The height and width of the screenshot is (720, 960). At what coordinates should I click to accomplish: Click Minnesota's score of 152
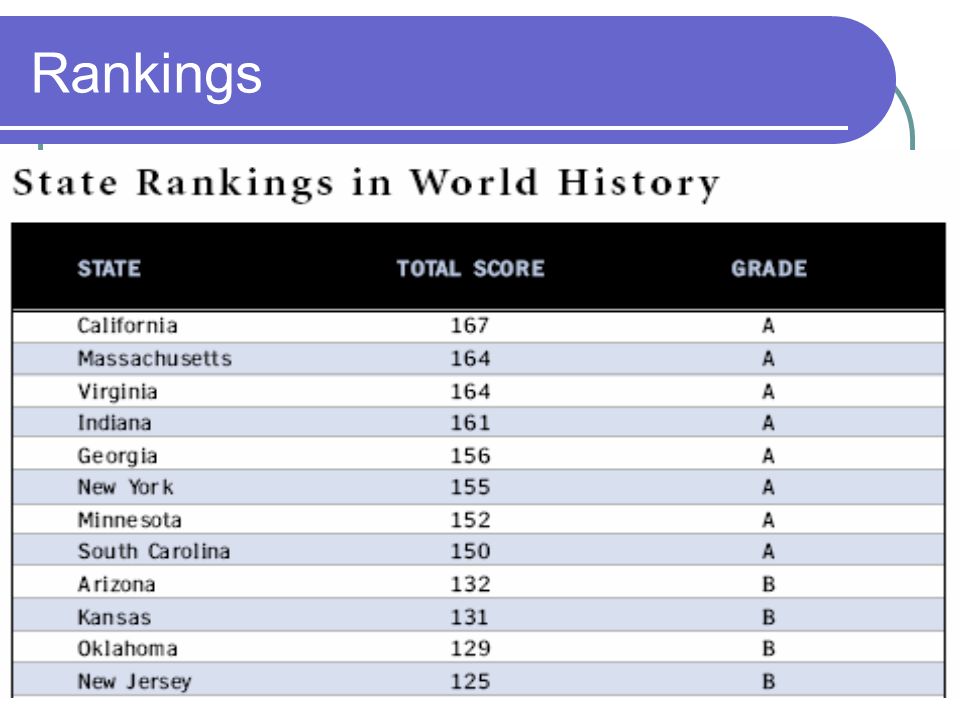point(470,520)
